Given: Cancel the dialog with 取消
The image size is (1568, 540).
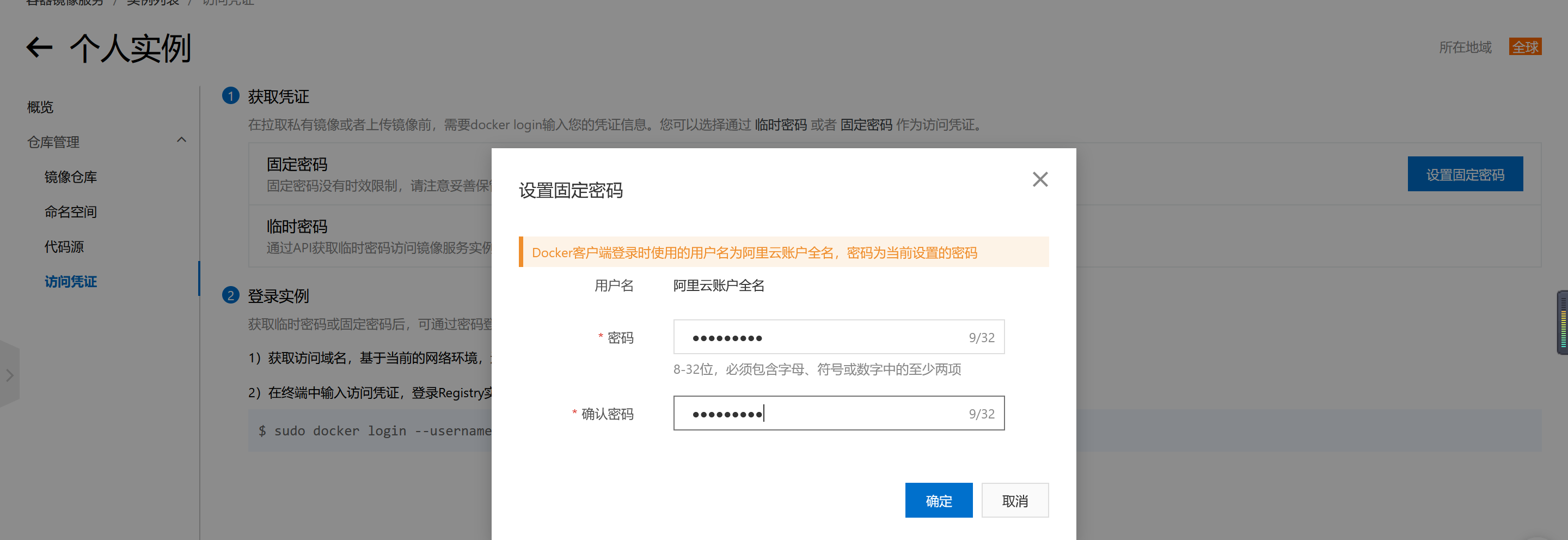Looking at the screenshot, I should coord(1015,500).
